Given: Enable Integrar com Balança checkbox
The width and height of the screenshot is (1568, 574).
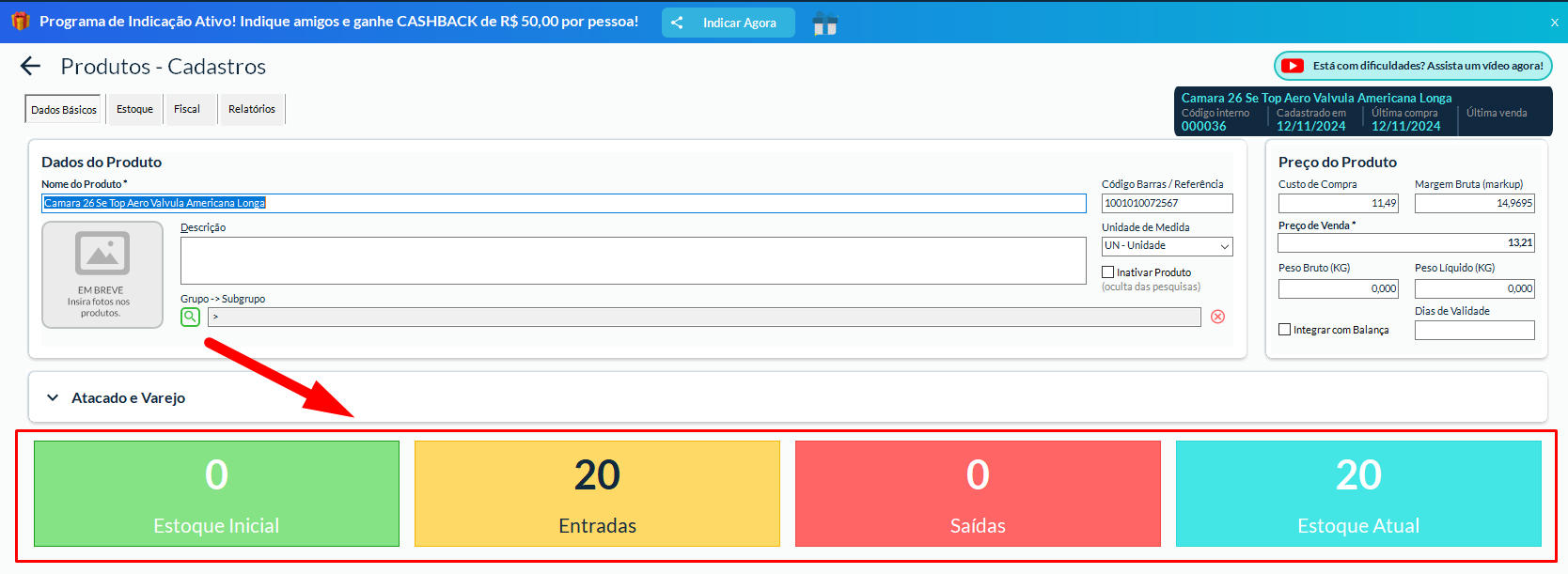Looking at the screenshot, I should point(1284,330).
